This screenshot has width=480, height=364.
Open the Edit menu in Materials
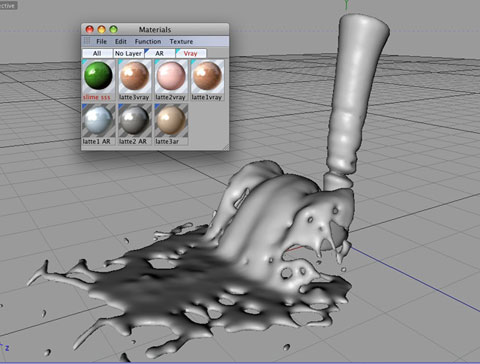click(121, 42)
